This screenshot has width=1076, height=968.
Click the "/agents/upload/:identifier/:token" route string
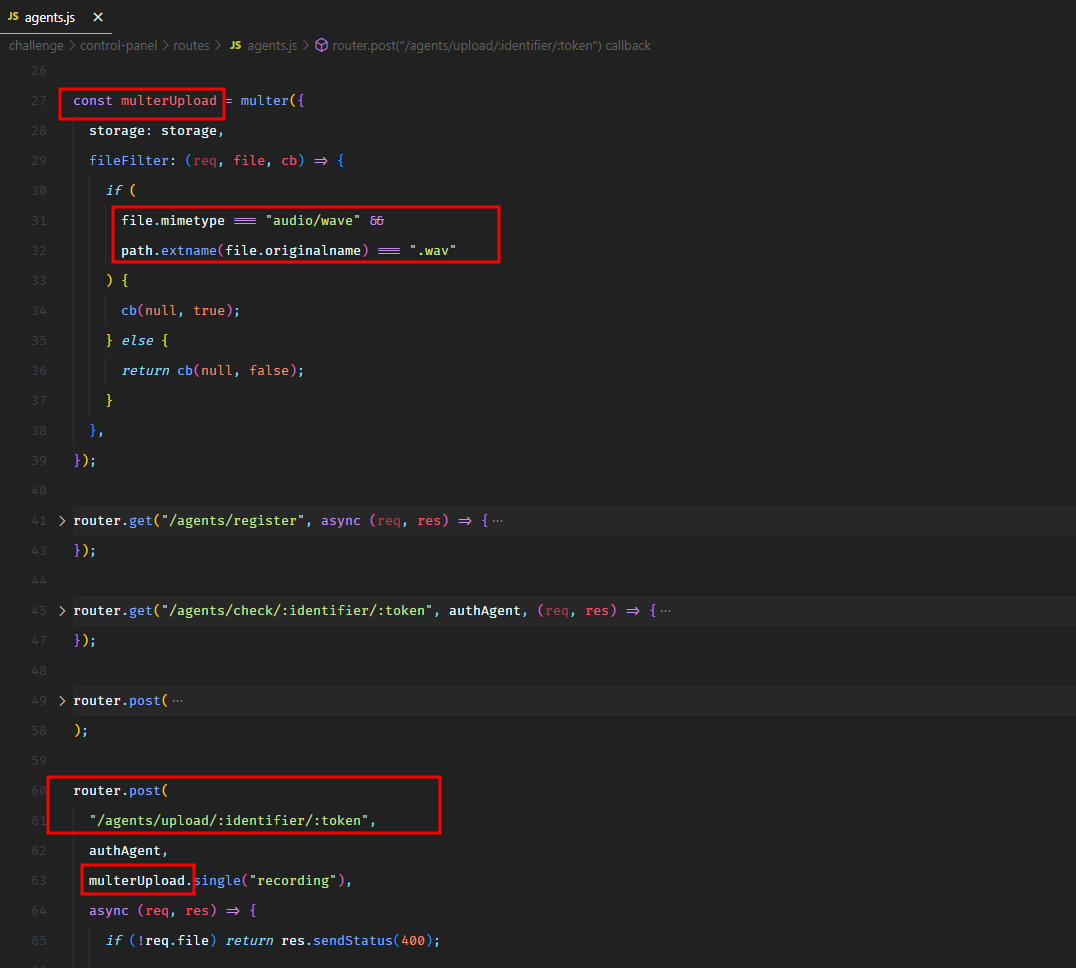(231, 821)
